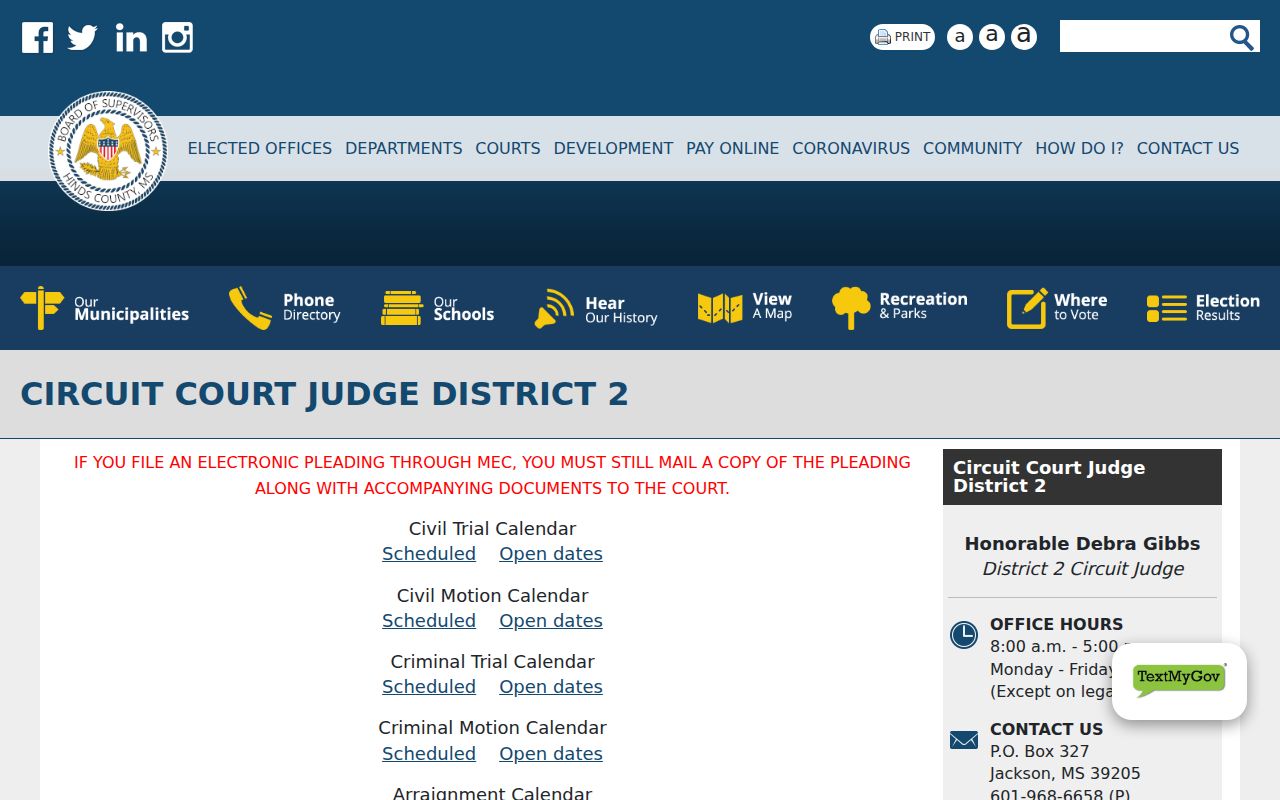
Task: Select the medium font size button
Action: click(x=991, y=37)
